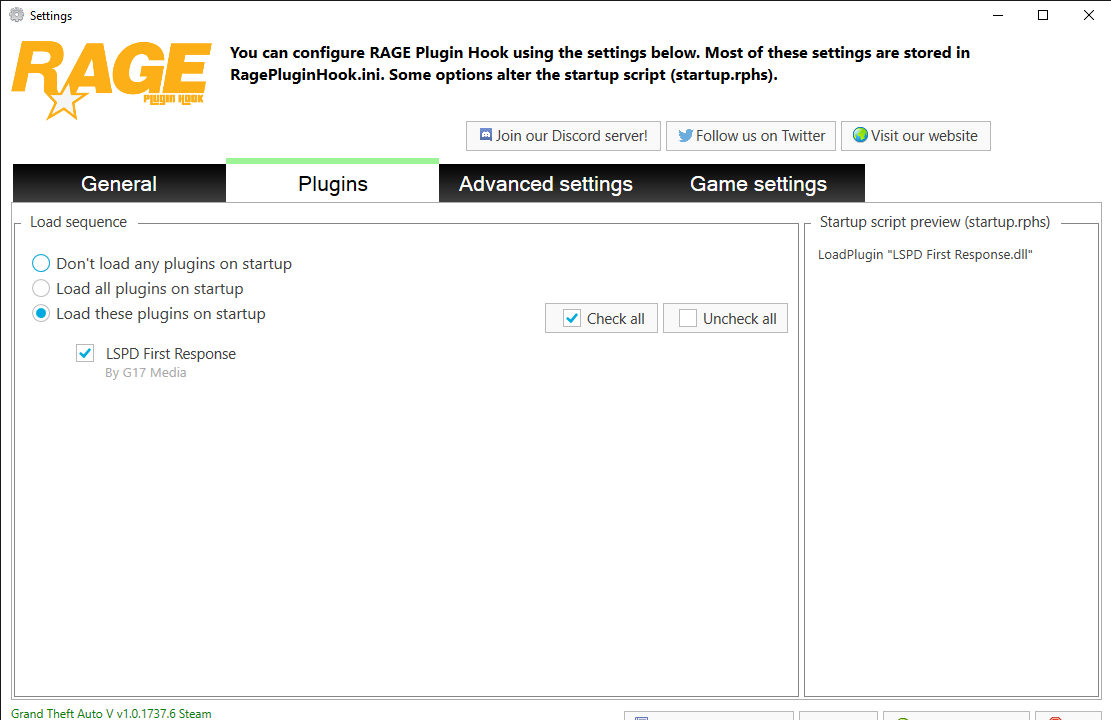This screenshot has height=720, width=1111.
Task: Click the Check all button
Action: (x=601, y=318)
